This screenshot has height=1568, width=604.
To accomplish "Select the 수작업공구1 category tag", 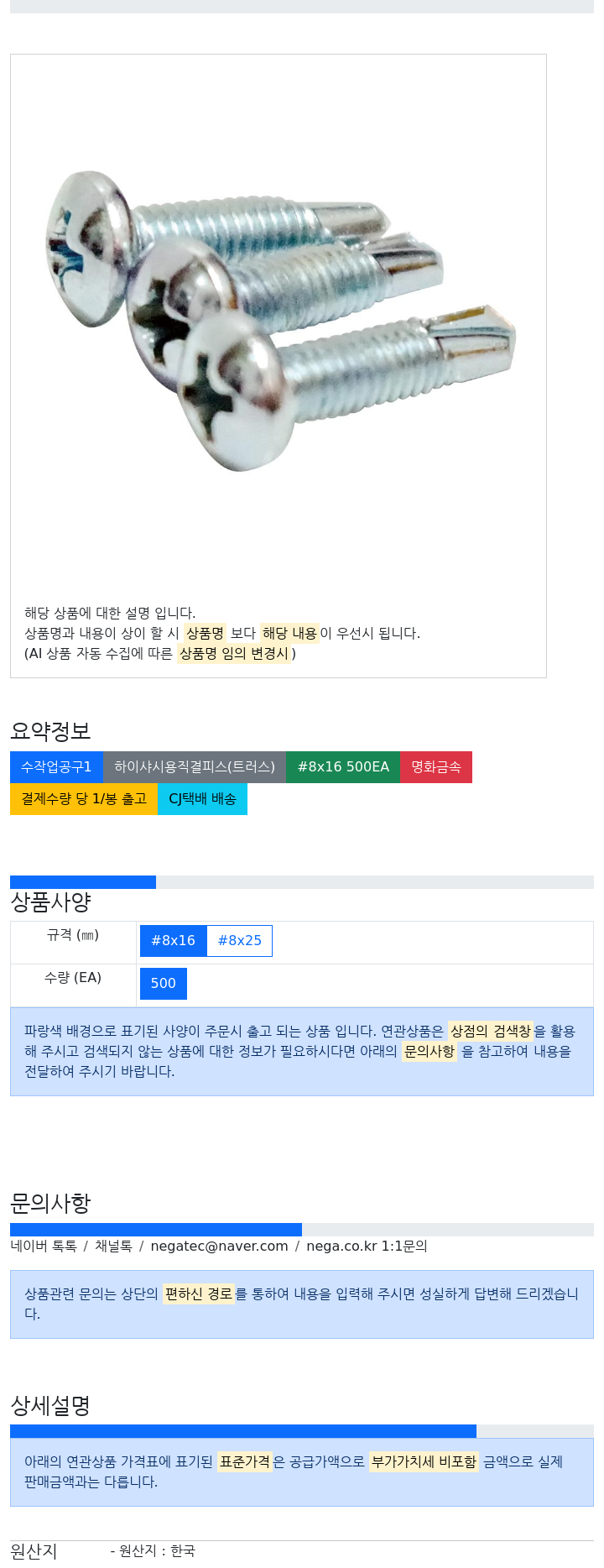I will [x=56, y=767].
